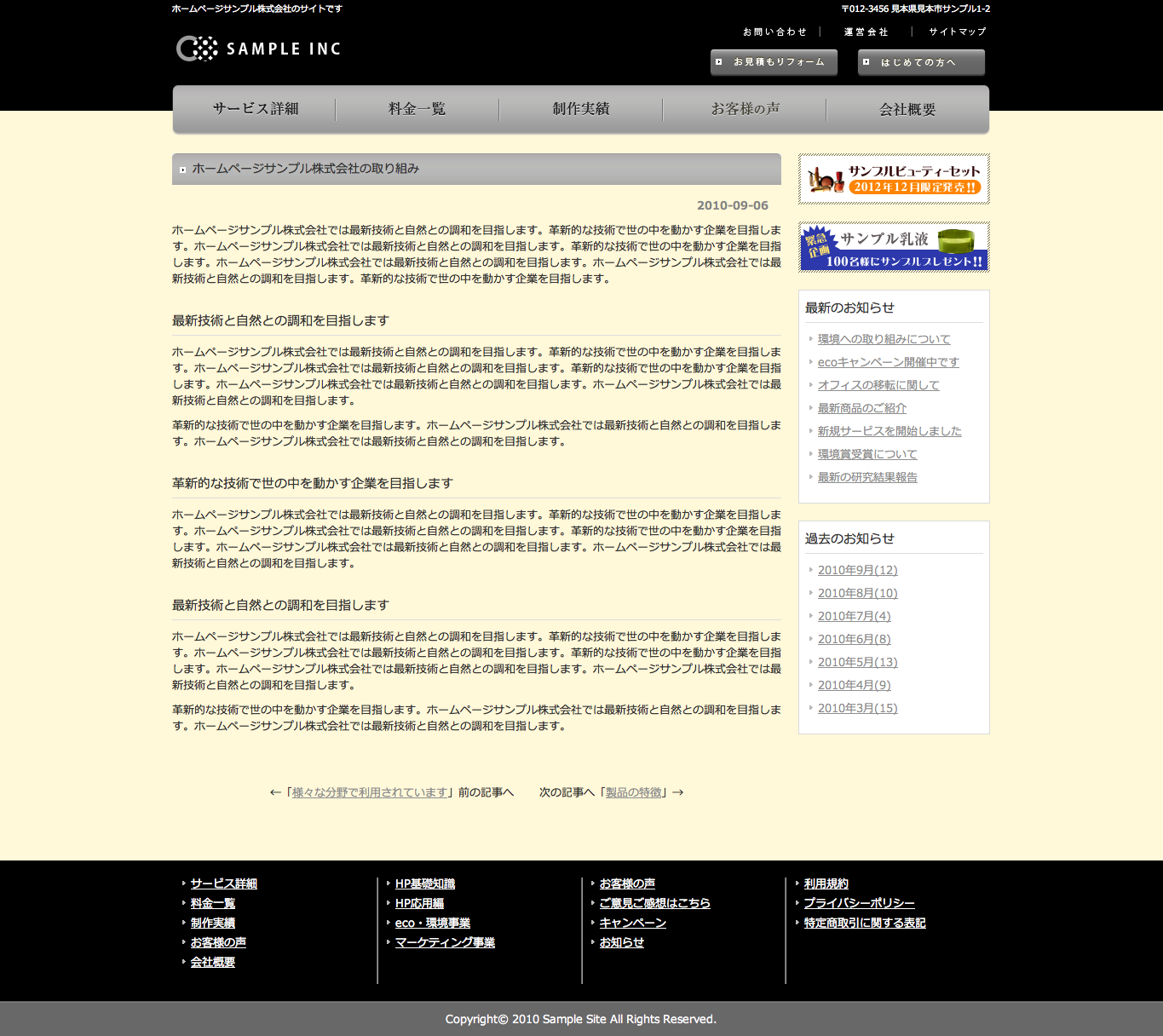This screenshot has width=1163, height=1036.
Task: Open the サンプル乳液 present banner
Action: [893, 247]
